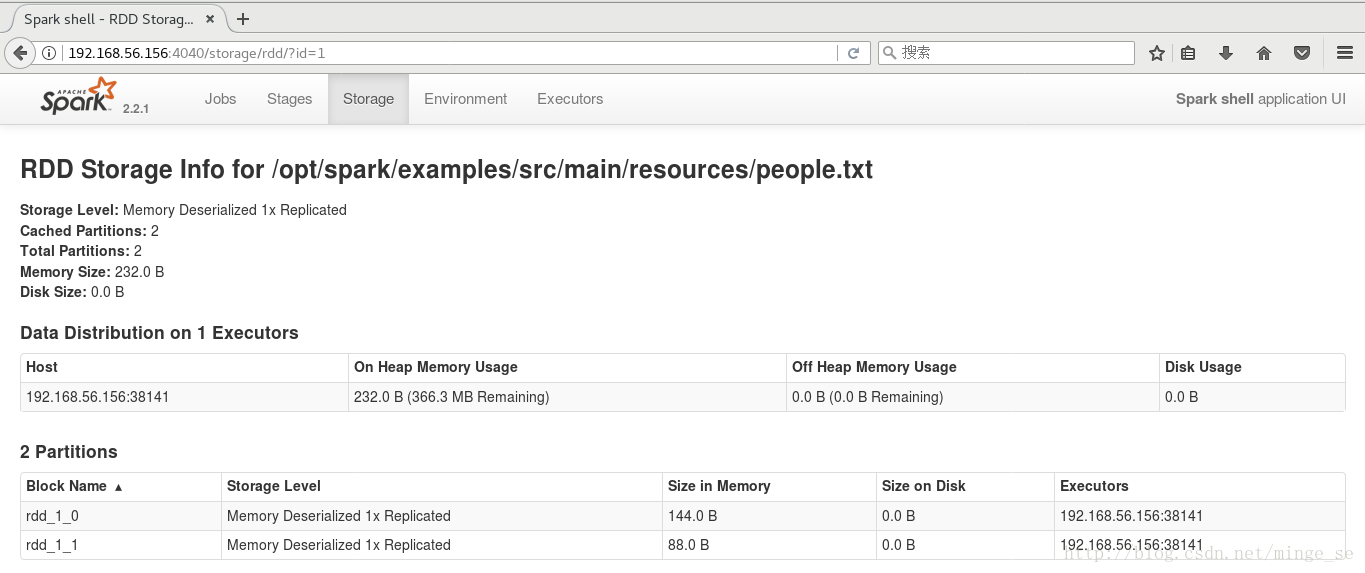Switch to the Stages tab

tap(289, 99)
